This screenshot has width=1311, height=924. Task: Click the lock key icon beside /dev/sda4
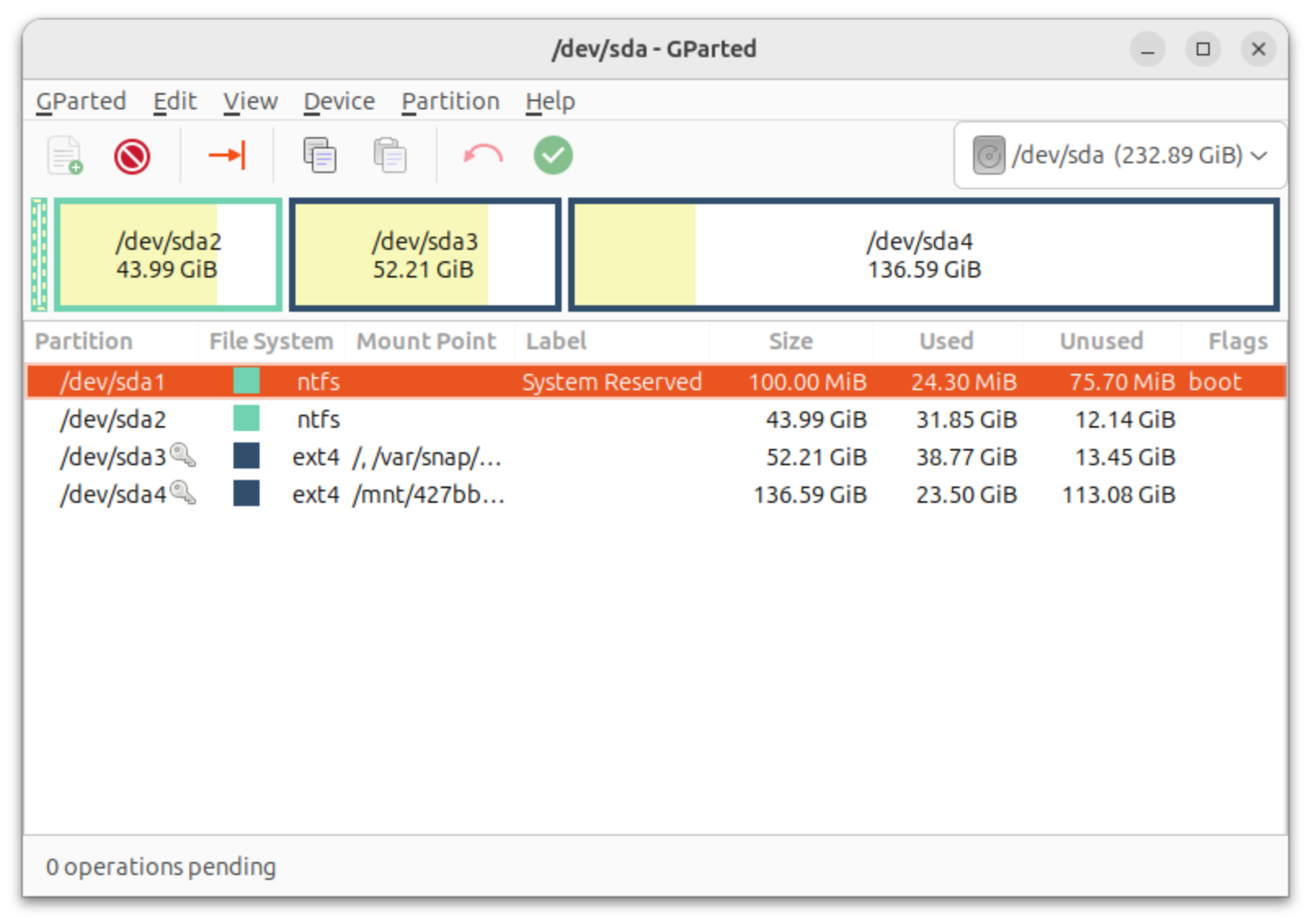183,493
